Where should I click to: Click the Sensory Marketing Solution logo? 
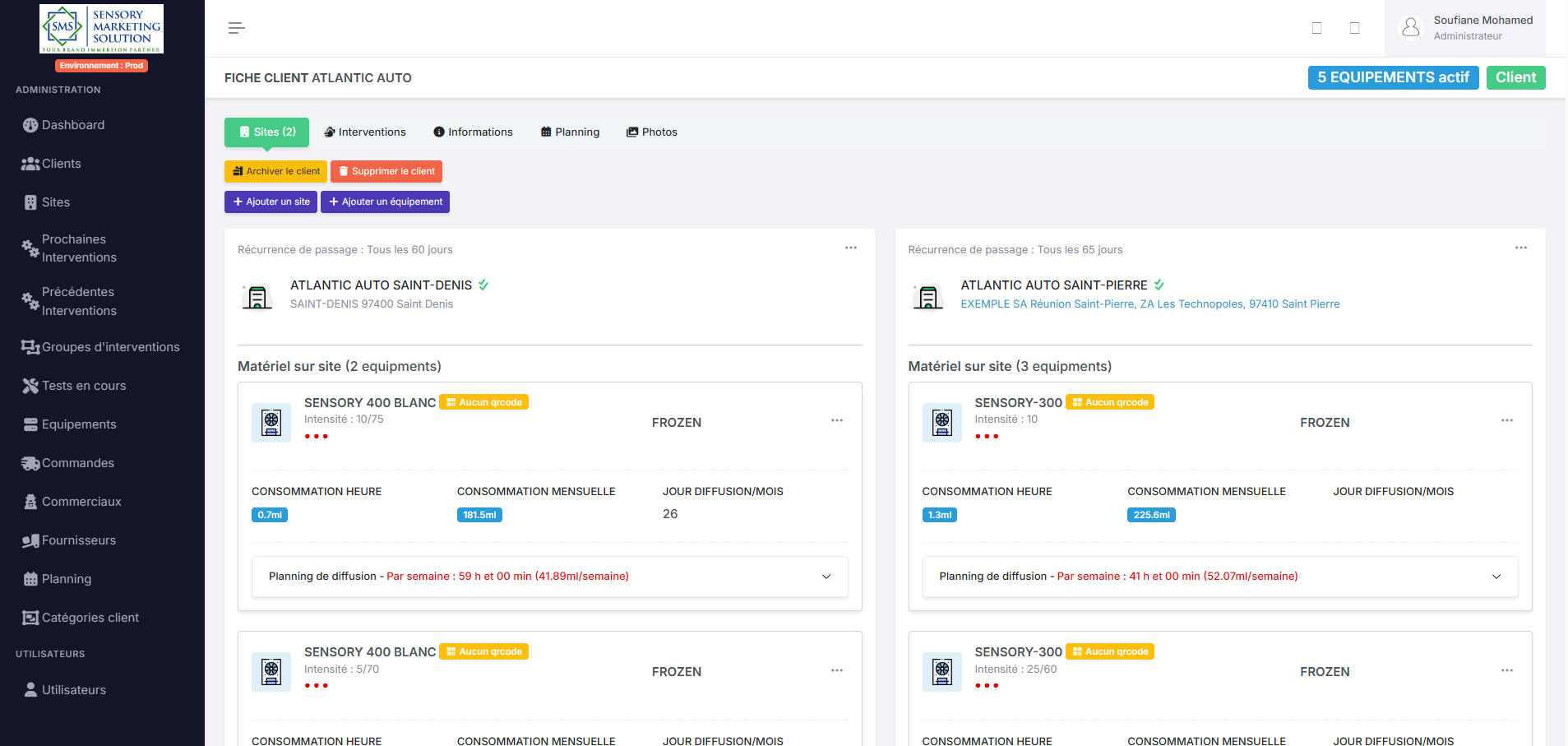[101, 29]
